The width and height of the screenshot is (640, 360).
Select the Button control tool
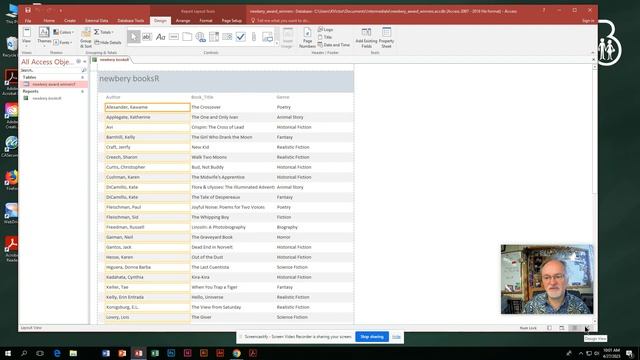(x=174, y=37)
